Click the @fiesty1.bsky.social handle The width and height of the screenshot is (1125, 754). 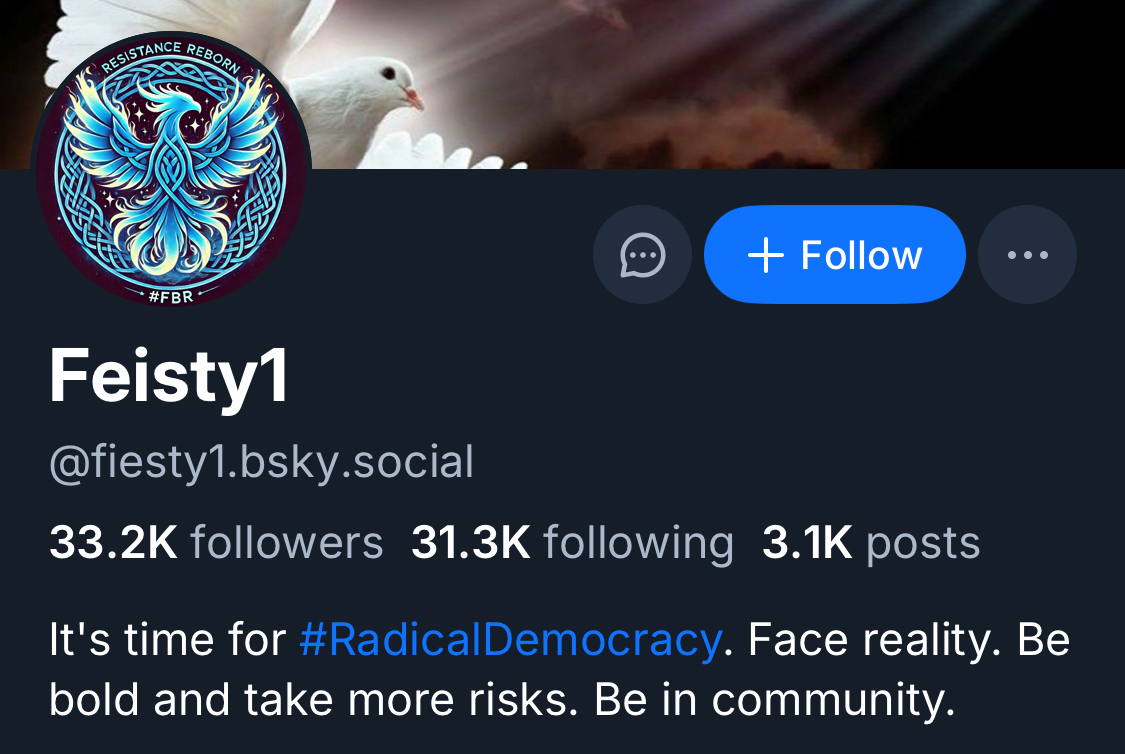pos(261,463)
